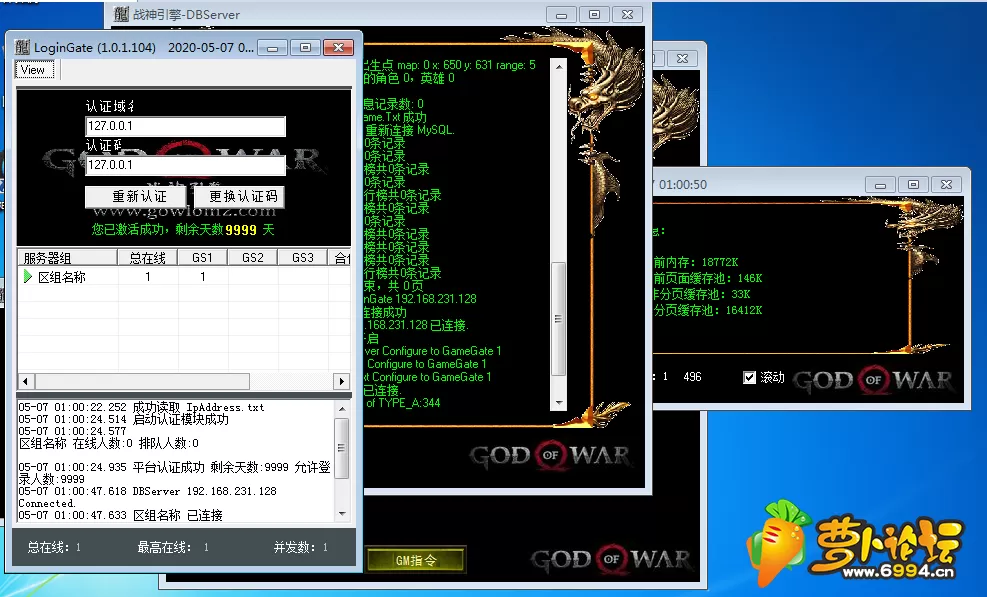Image resolution: width=987 pixels, height=597 pixels.
Task: Click the server list horizontal scrollbar thumb
Action: pyautogui.click(x=142, y=382)
